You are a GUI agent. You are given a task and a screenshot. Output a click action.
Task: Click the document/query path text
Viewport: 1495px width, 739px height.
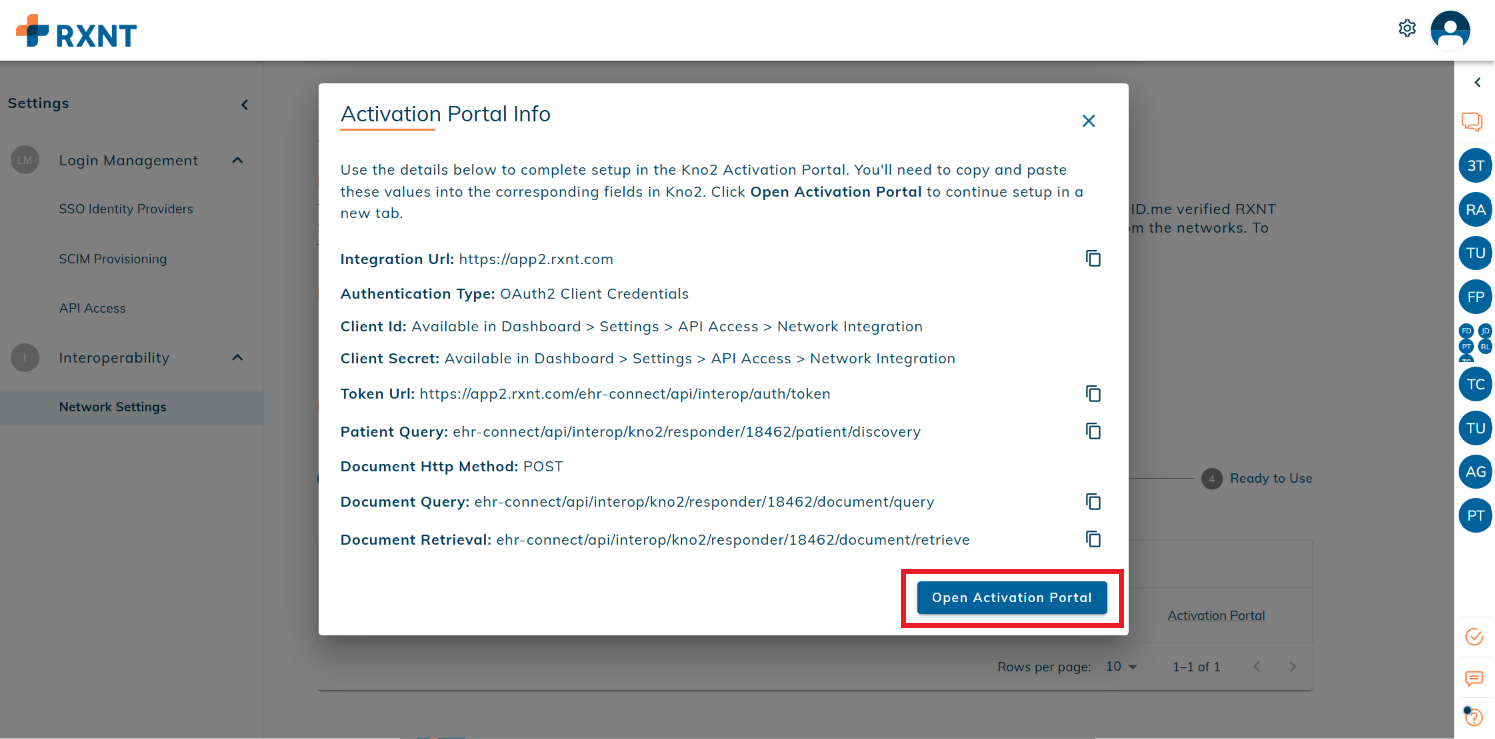pos(704,502)
